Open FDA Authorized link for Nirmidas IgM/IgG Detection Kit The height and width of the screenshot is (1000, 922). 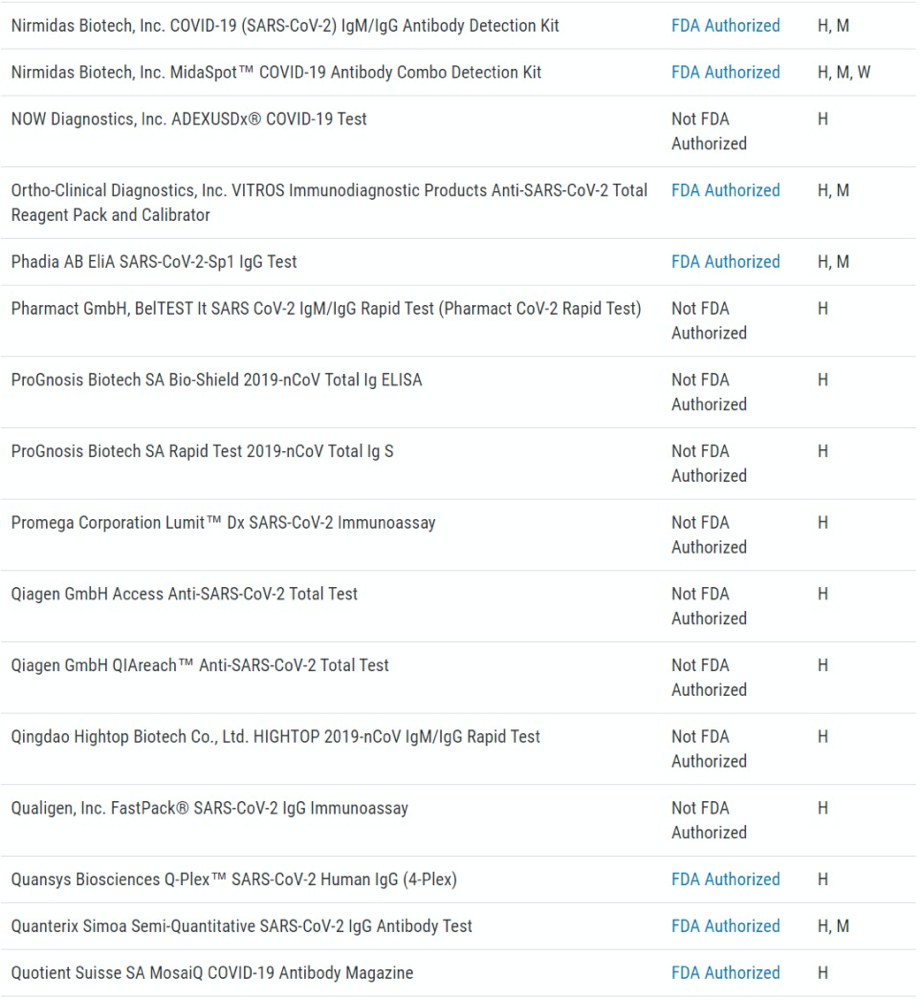[725, 26]
